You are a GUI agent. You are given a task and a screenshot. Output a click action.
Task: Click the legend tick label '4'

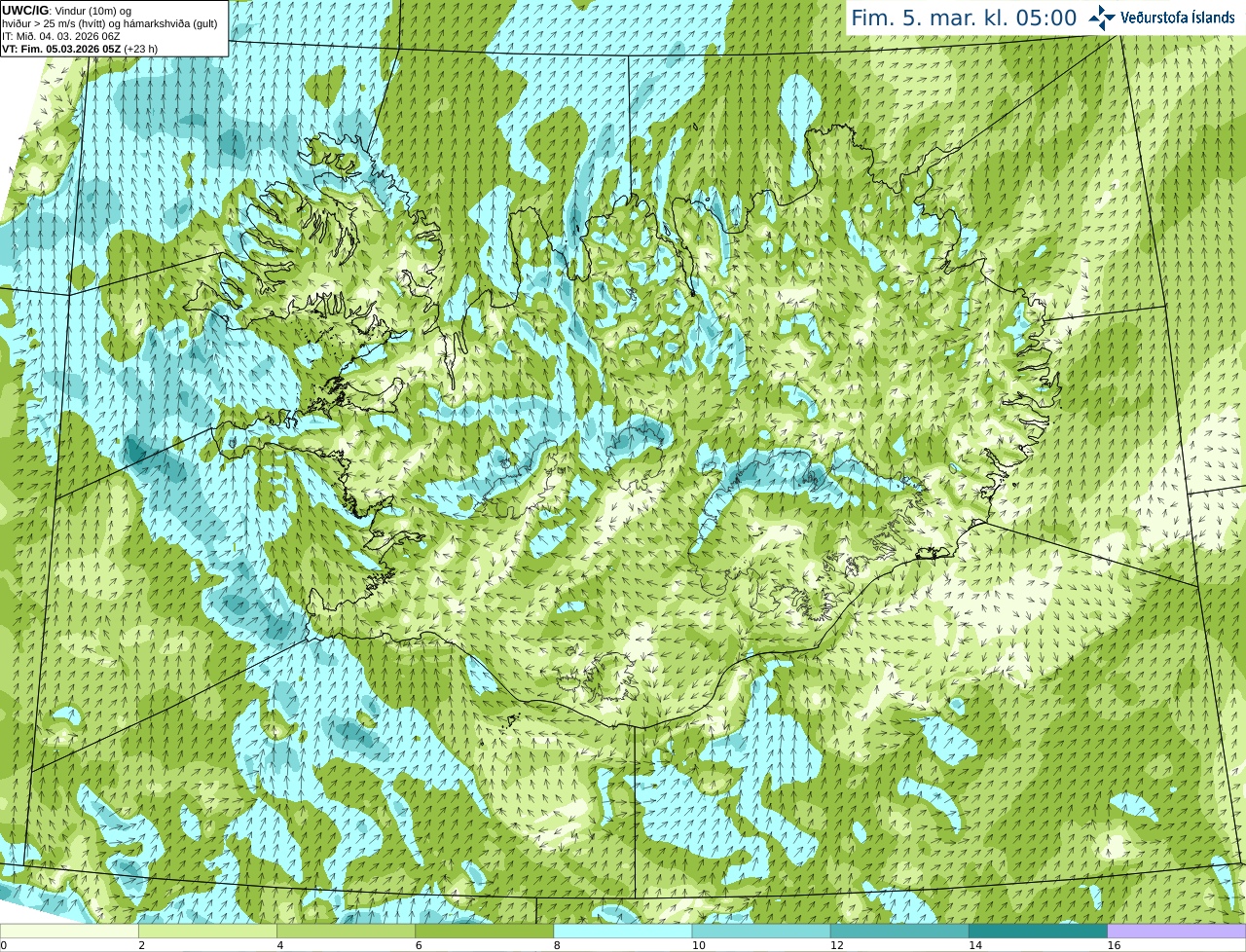tap(280, 945)
